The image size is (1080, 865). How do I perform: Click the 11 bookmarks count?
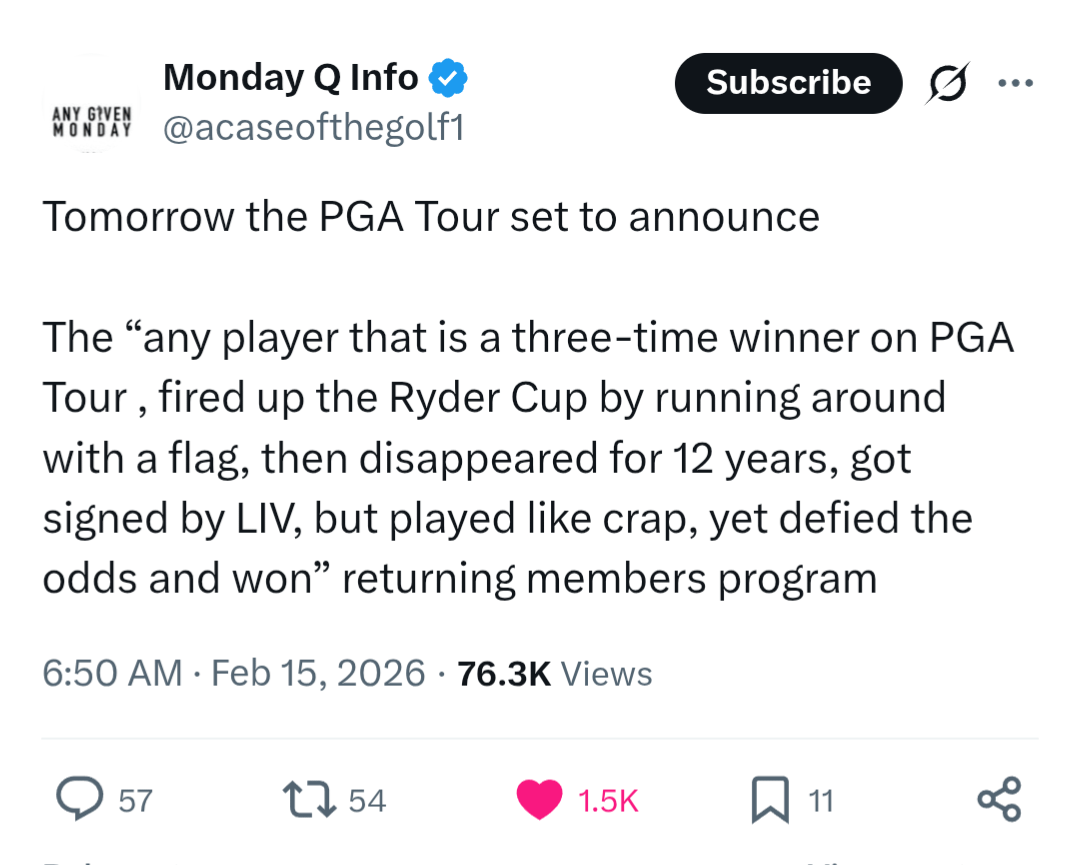pos(820,800)
